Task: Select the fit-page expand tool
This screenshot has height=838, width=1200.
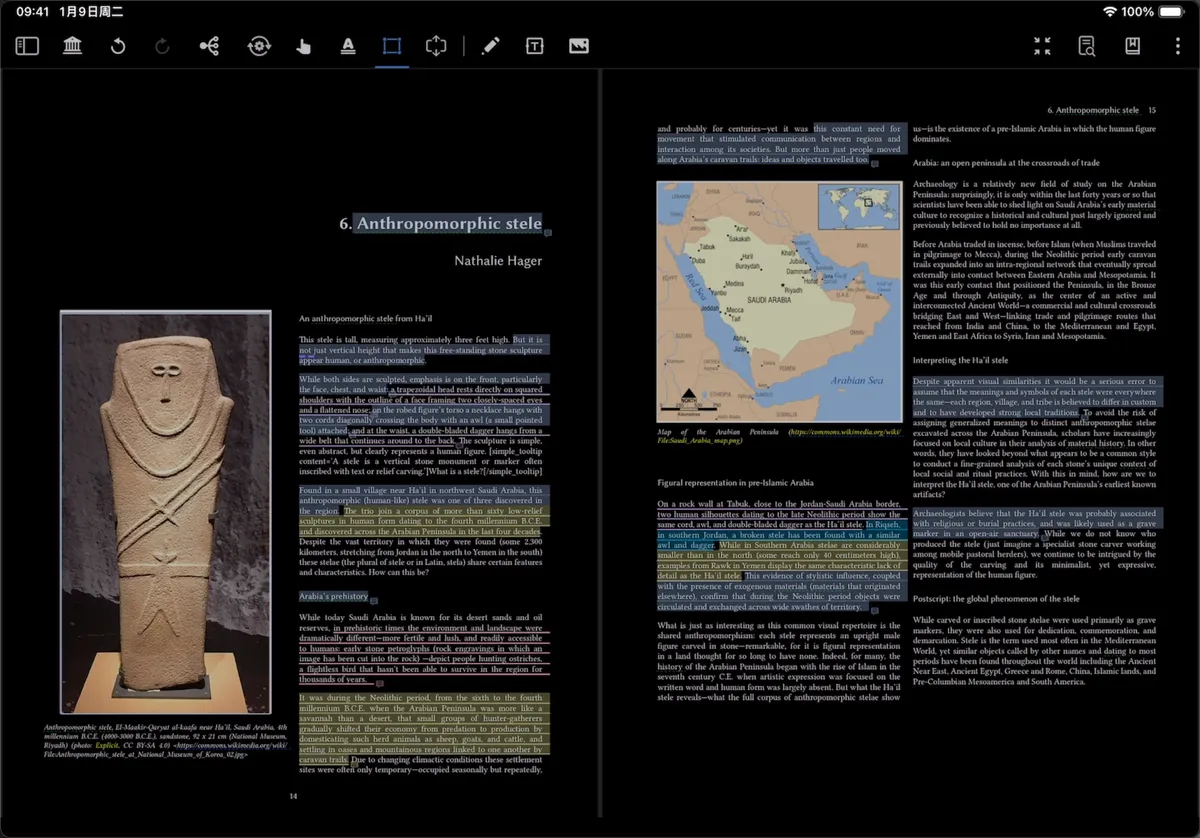Action: [436, 46]
